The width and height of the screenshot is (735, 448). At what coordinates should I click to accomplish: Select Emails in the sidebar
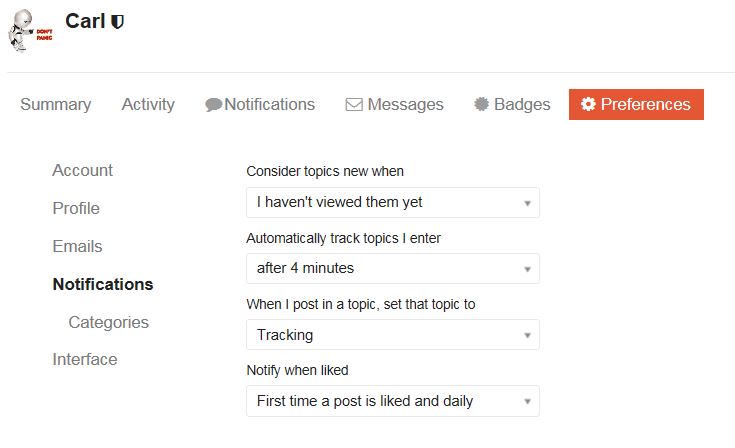click(x=77, y=246)
